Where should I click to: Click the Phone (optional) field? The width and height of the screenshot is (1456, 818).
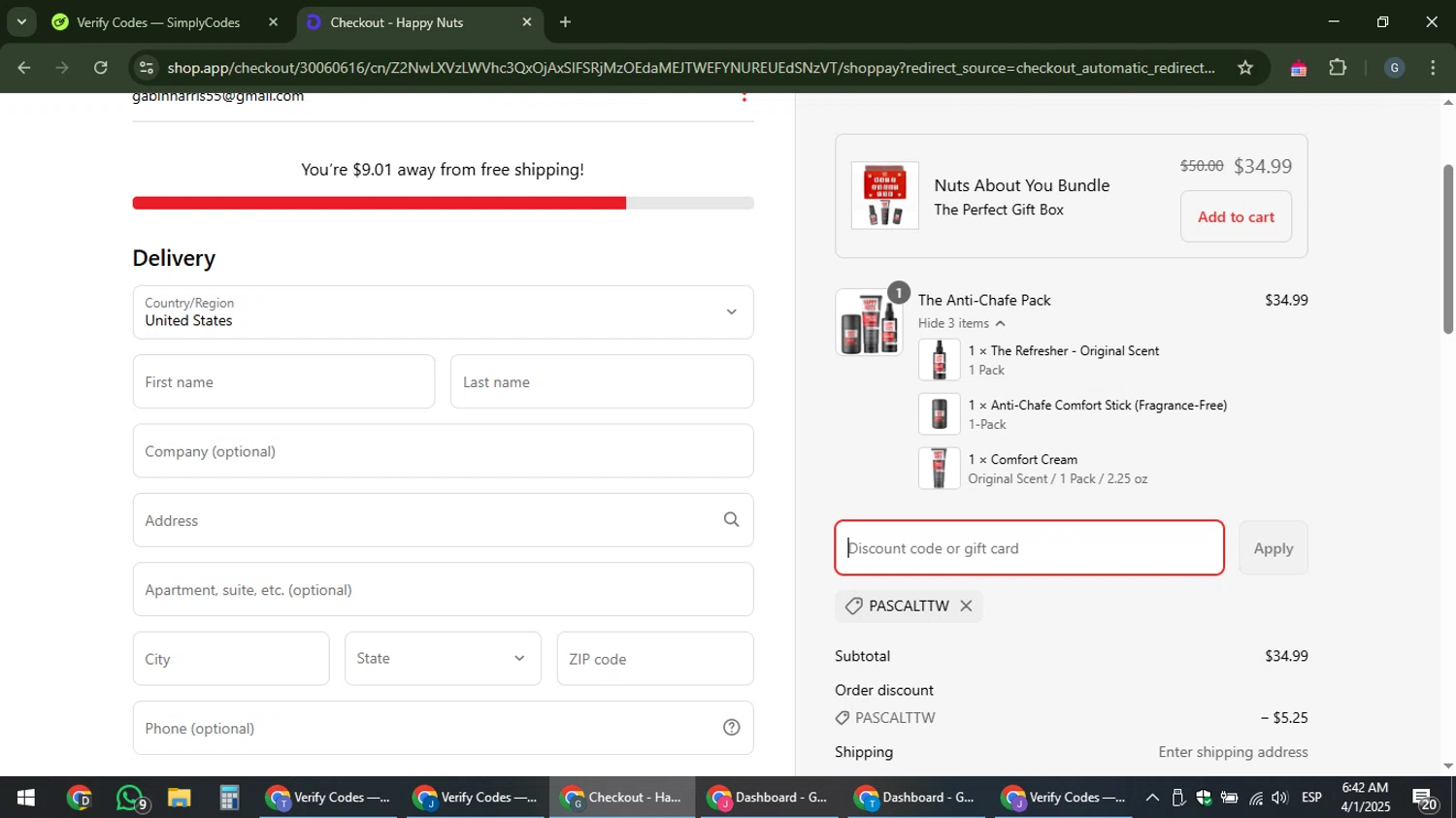[x=443, y=728]
